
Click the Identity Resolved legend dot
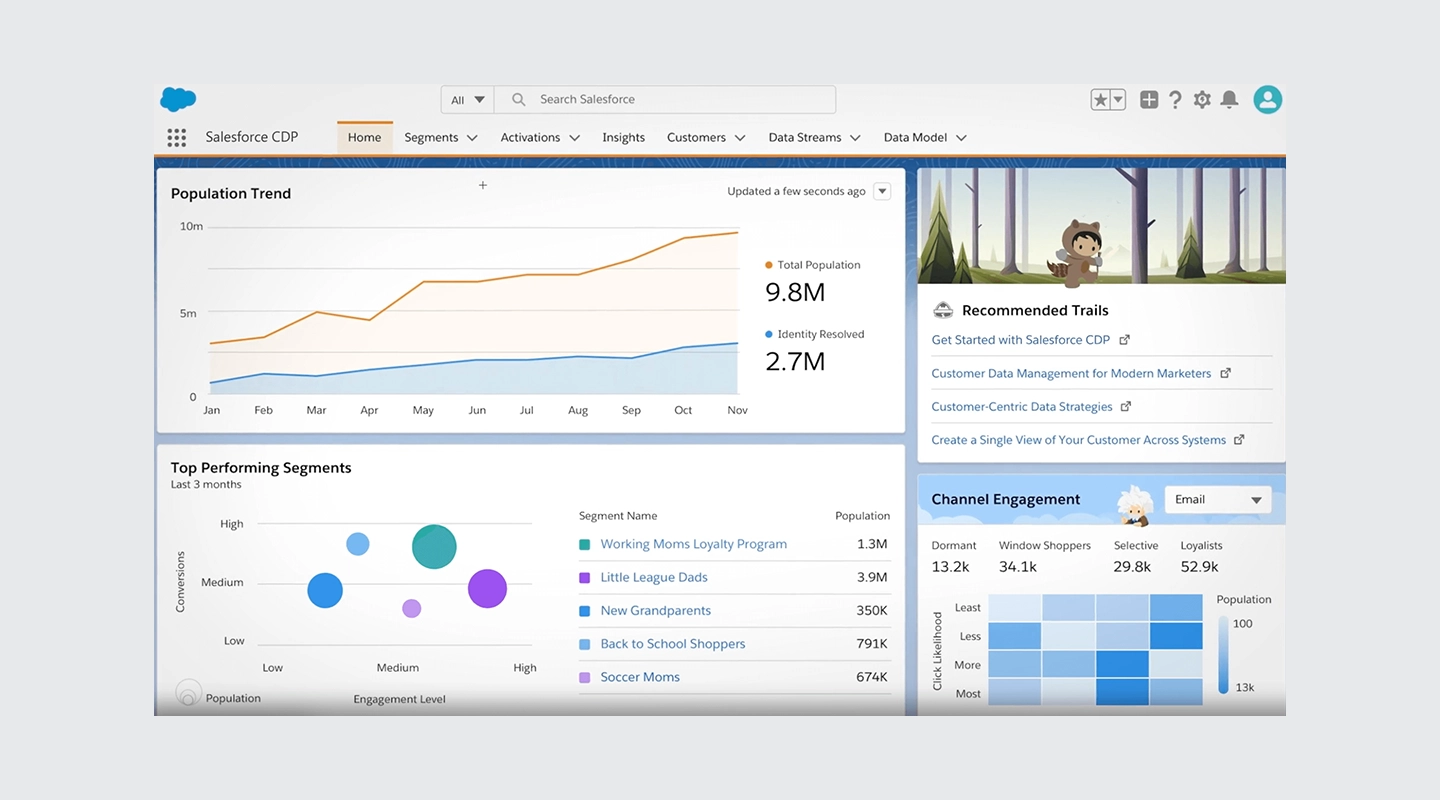point(768,334)
